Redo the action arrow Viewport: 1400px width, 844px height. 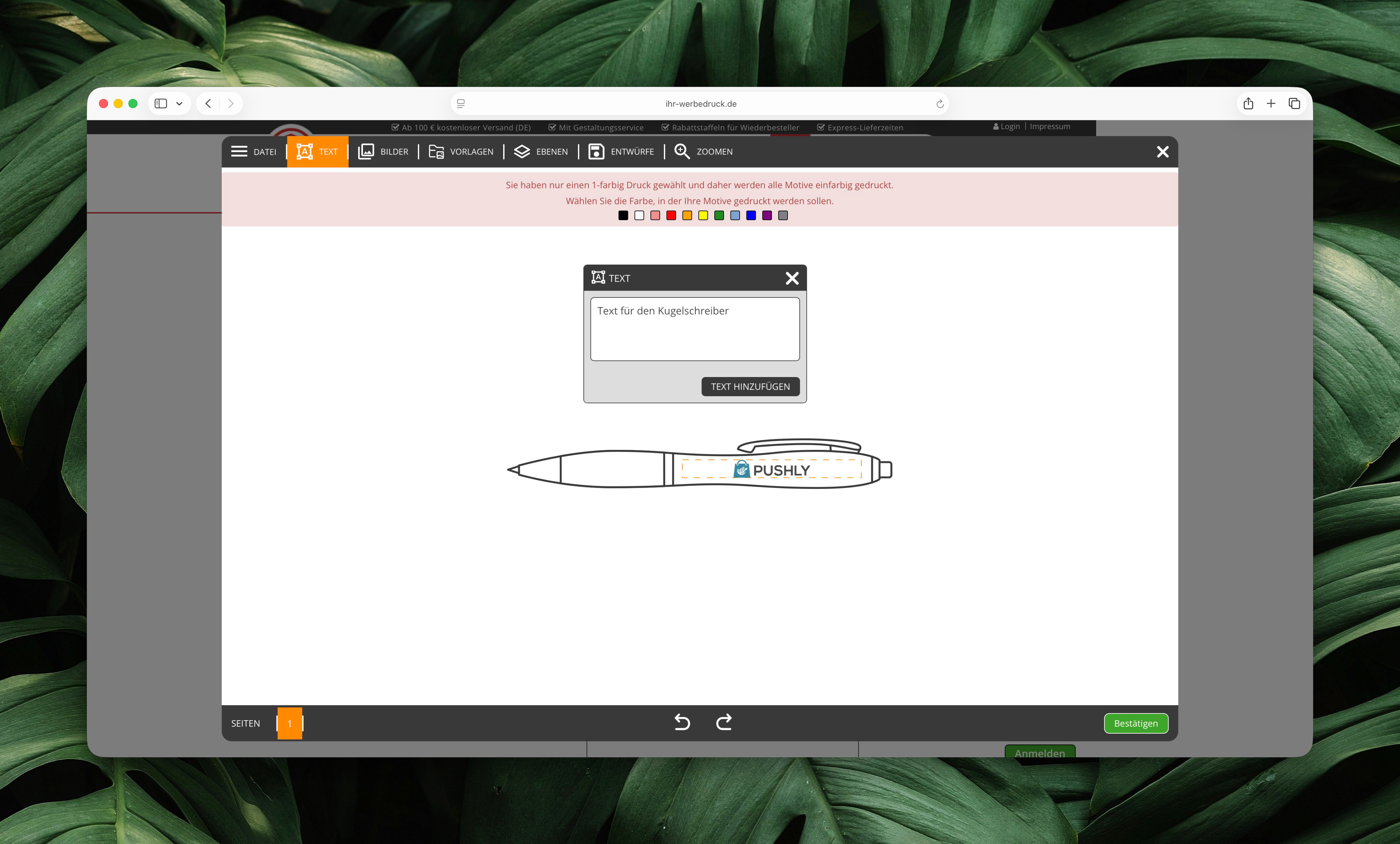click(724, 722)
